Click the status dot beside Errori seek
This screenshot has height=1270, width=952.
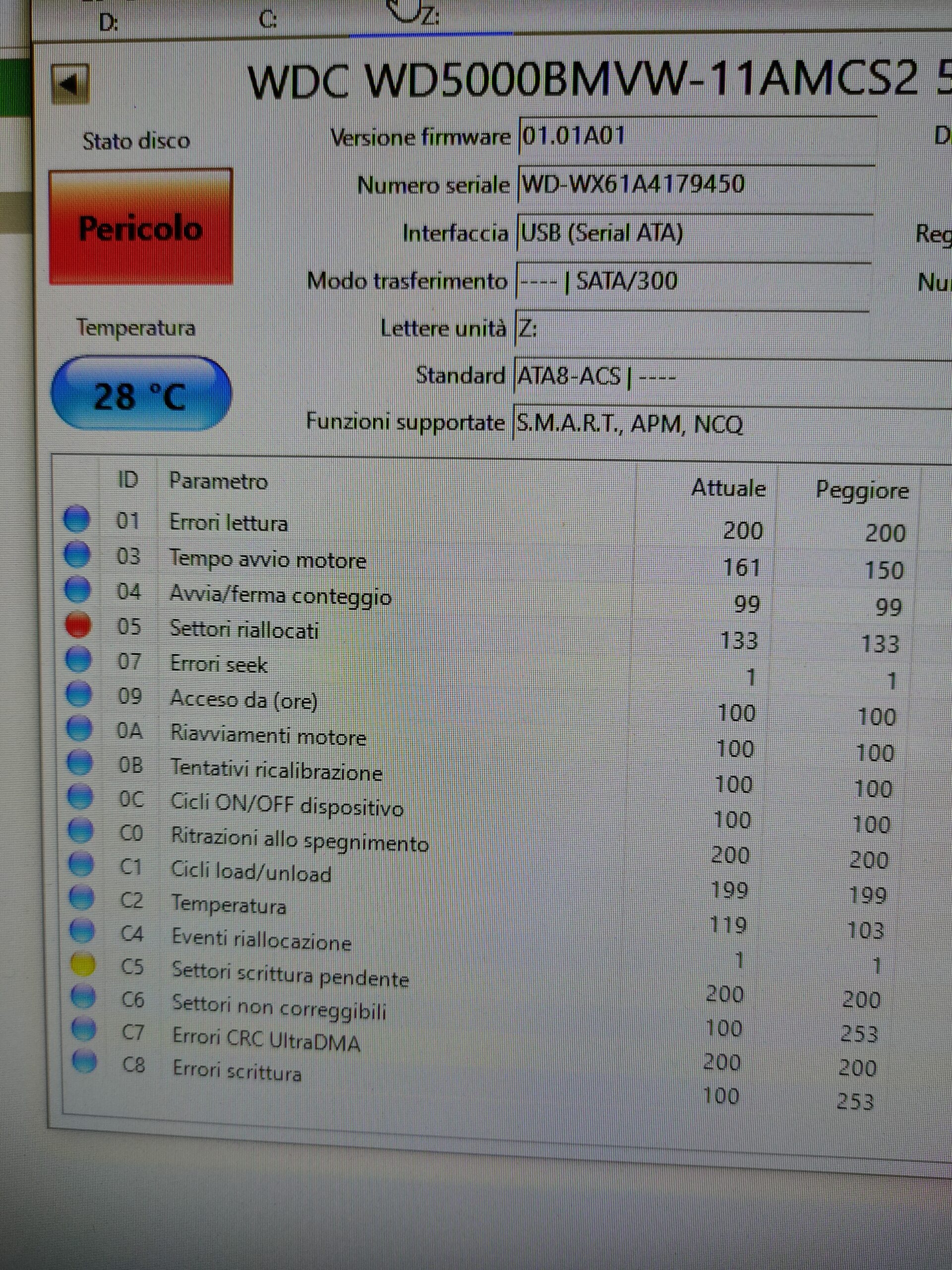(x=79, y=660)
